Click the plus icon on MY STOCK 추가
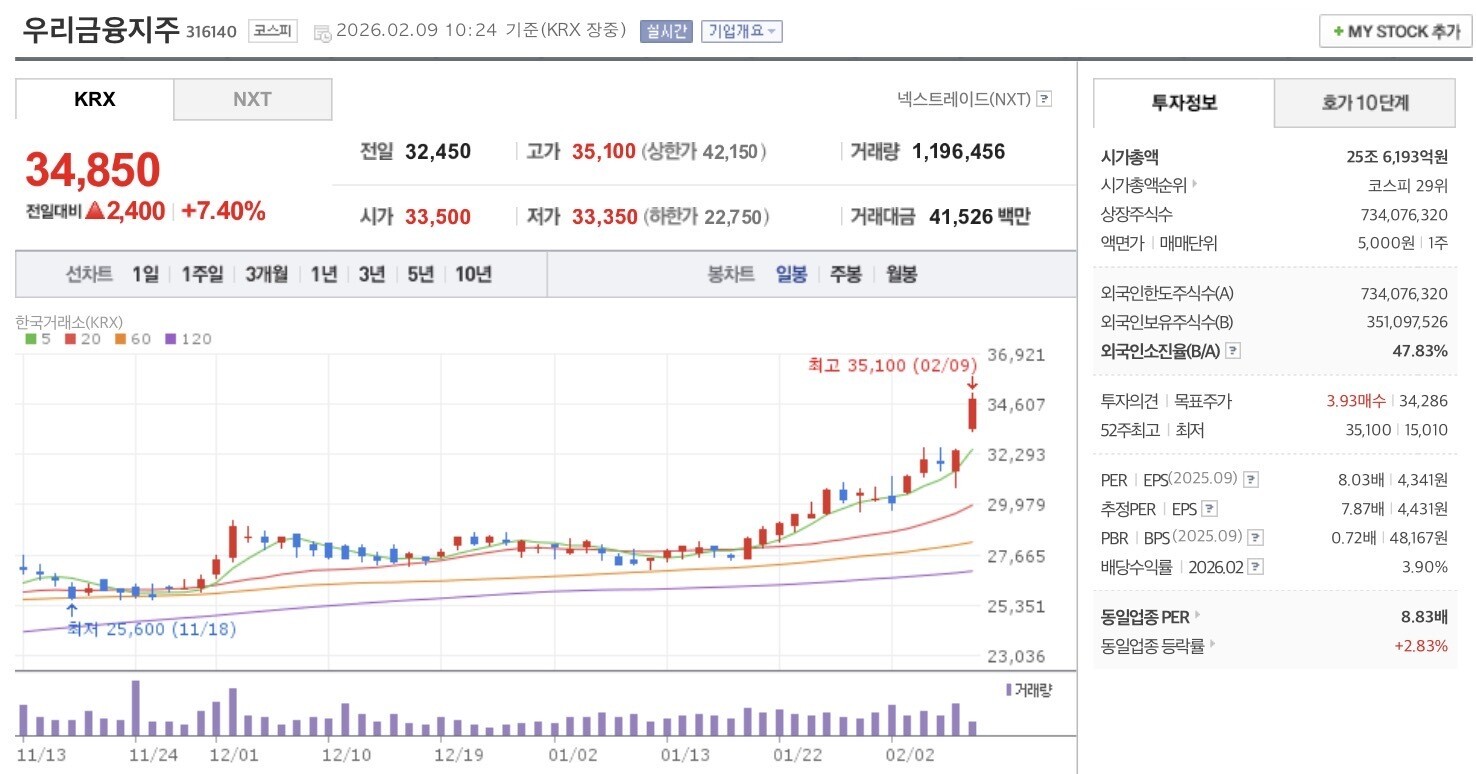1476x774 pixels. (x=1337, y=32)
